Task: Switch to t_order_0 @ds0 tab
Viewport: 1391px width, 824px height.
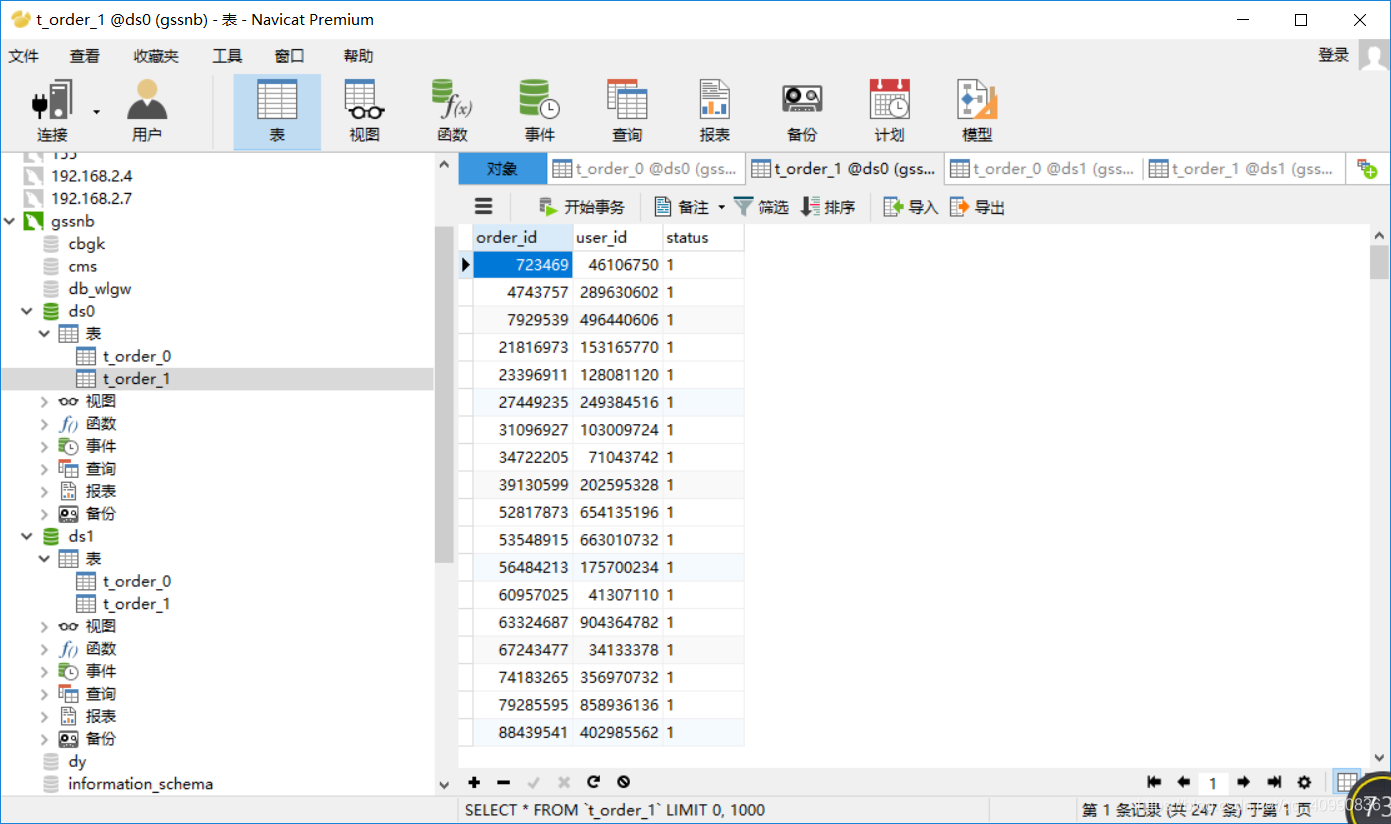Action: coord(646,169)
